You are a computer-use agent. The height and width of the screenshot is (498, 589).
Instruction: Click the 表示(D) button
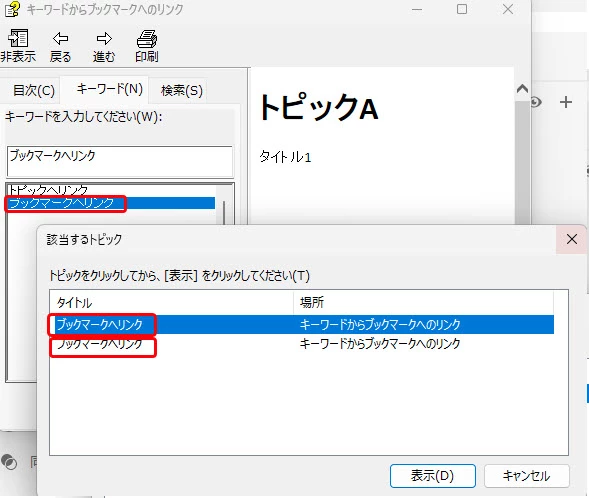432,476
